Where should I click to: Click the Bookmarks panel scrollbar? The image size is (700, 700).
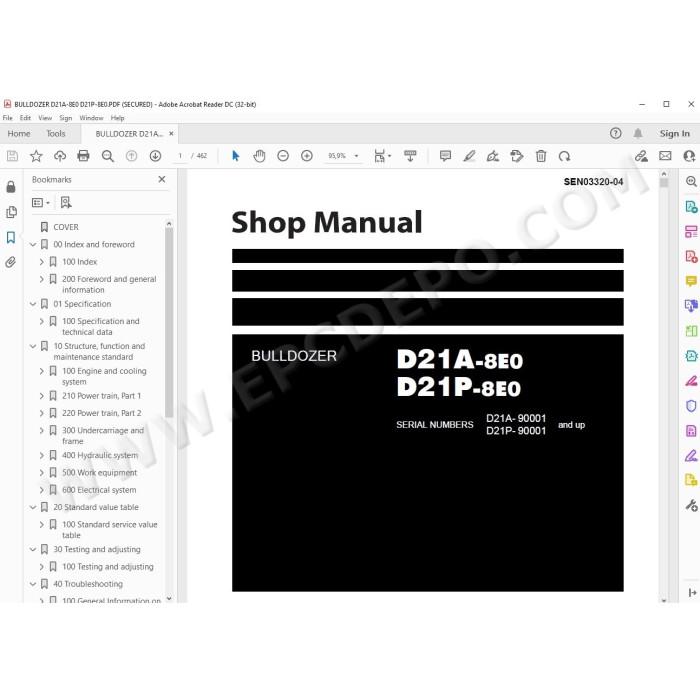169,321
